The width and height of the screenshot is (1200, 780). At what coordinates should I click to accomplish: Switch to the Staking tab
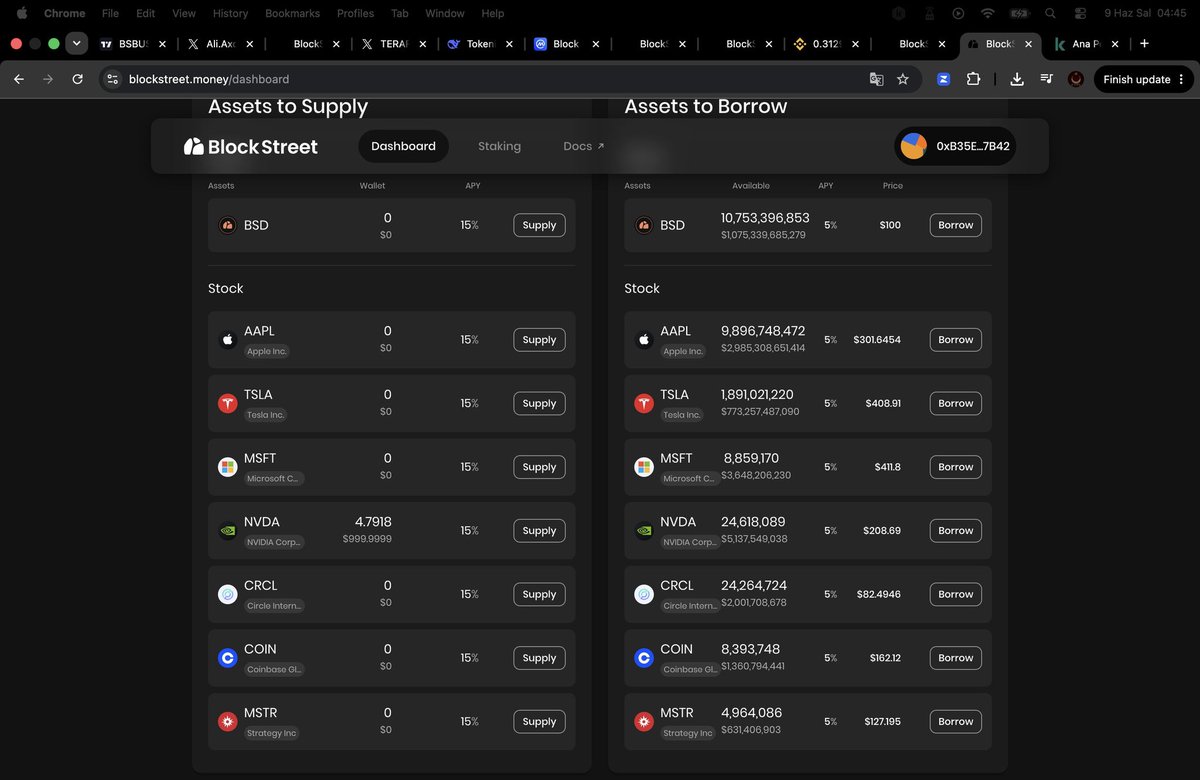499,146
